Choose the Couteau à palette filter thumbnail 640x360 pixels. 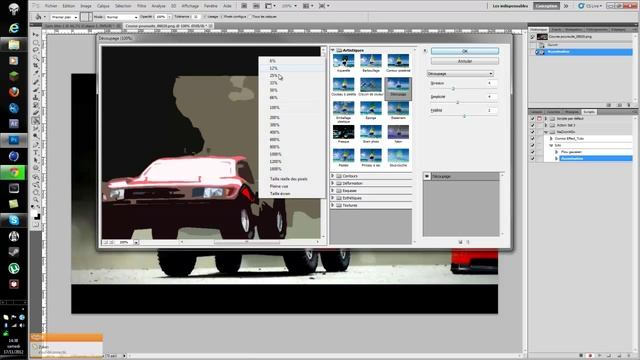343,87
